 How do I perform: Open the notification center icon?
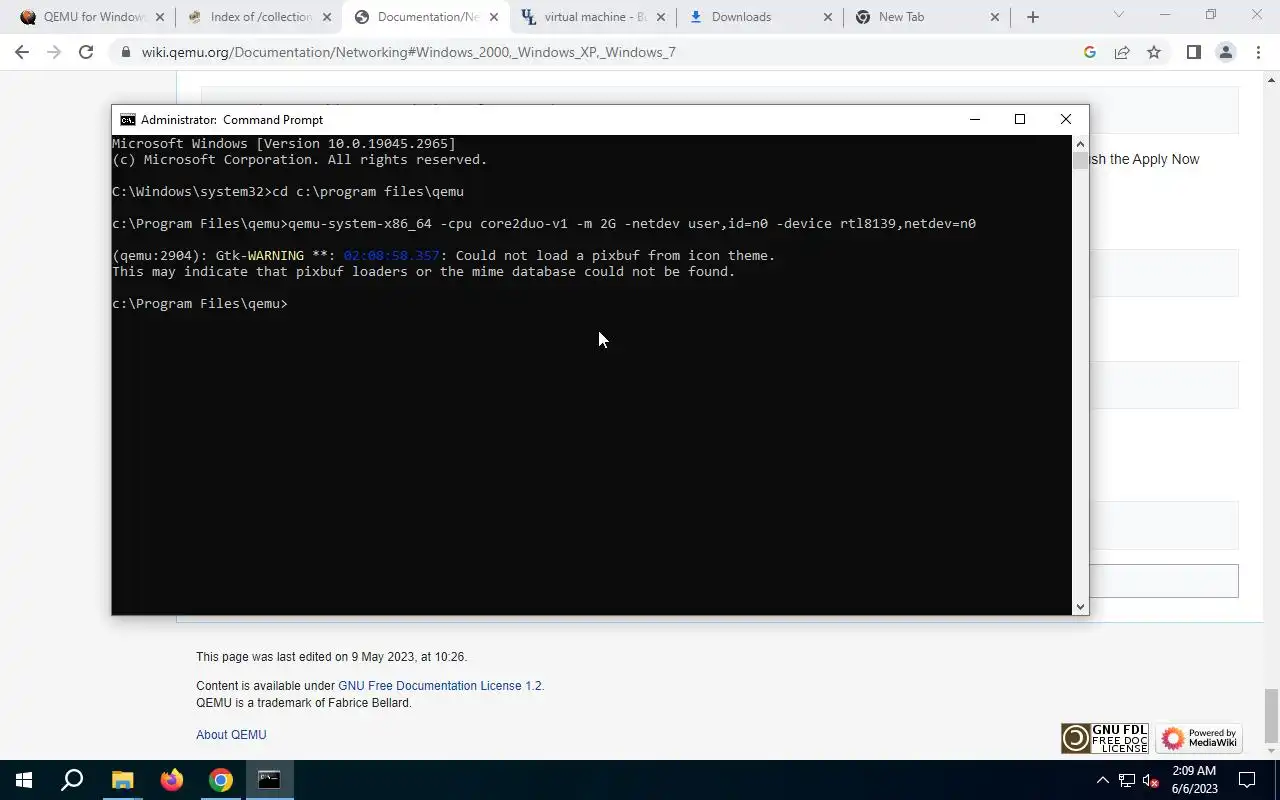click(1247, 780)
